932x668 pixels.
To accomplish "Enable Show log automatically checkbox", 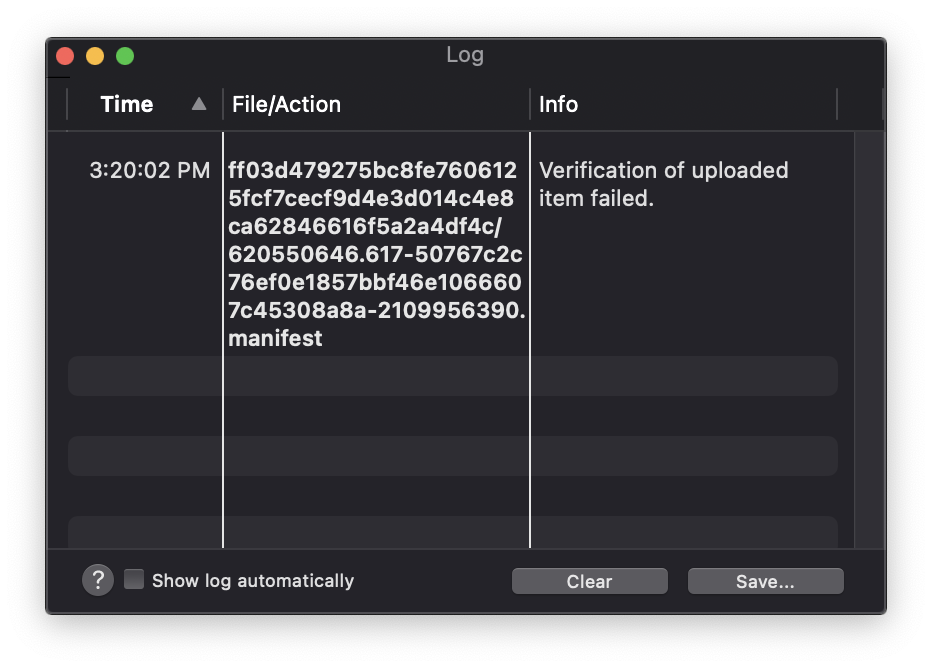I will [134, 579].
